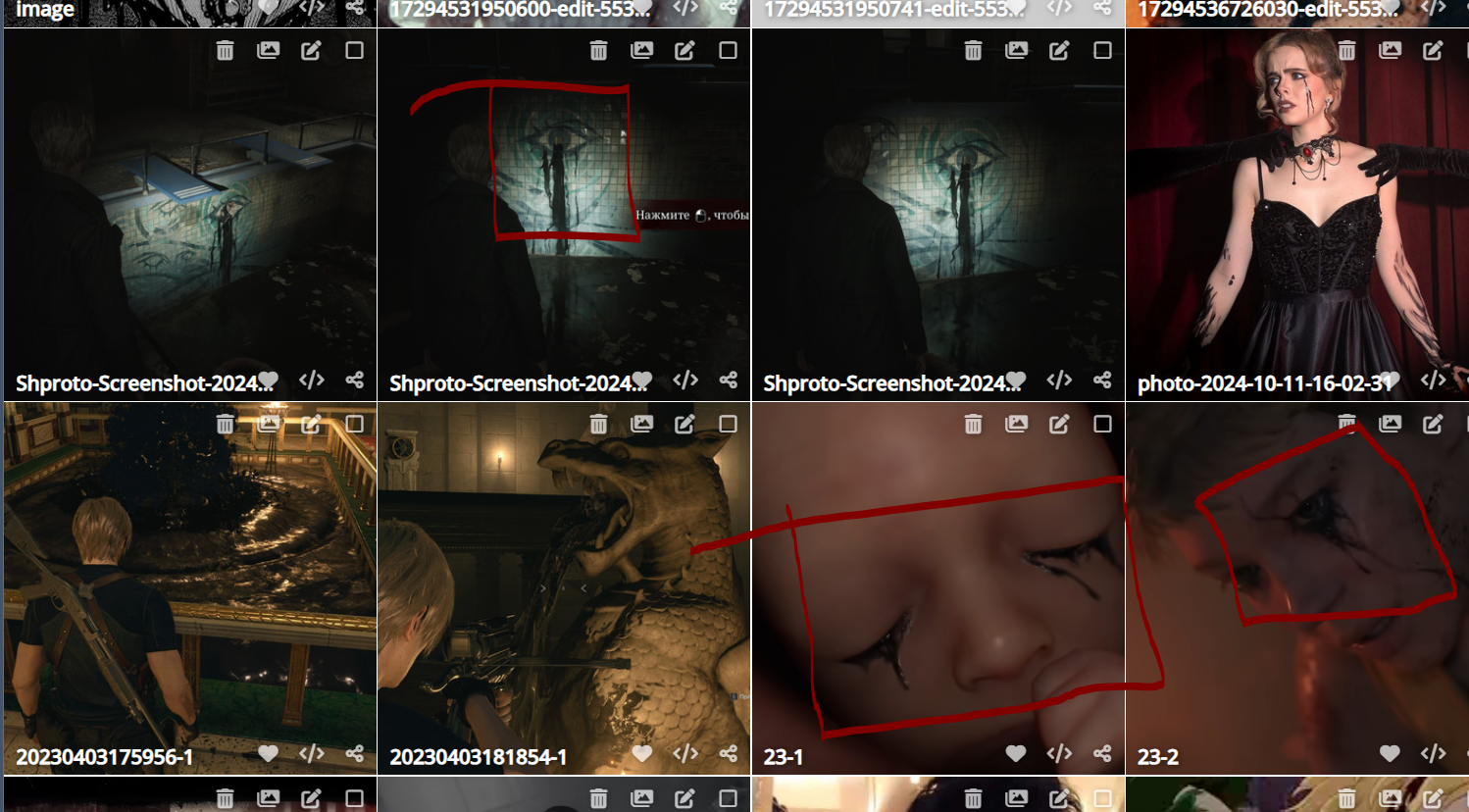Share the 20230403175956-1 image
The width and height of the screenshot is (1469, 812).
pos(354,753)
